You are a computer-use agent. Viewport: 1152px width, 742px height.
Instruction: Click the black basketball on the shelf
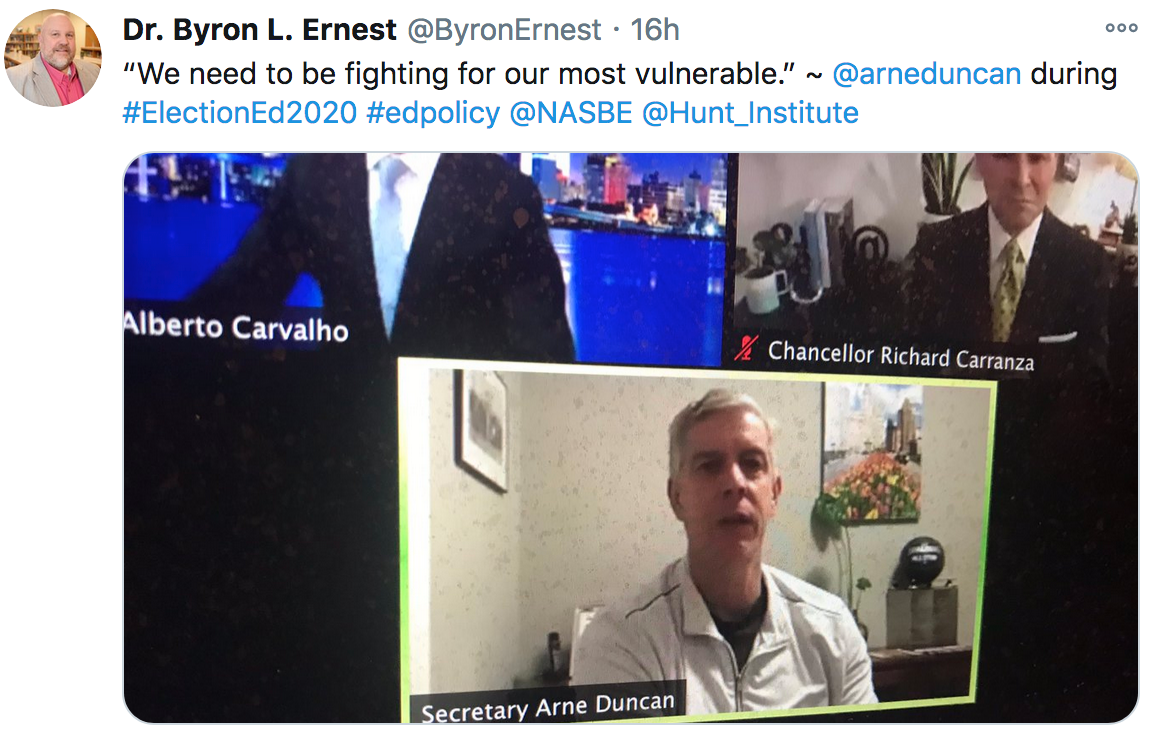pyautogui.click(x=923, y=561)
